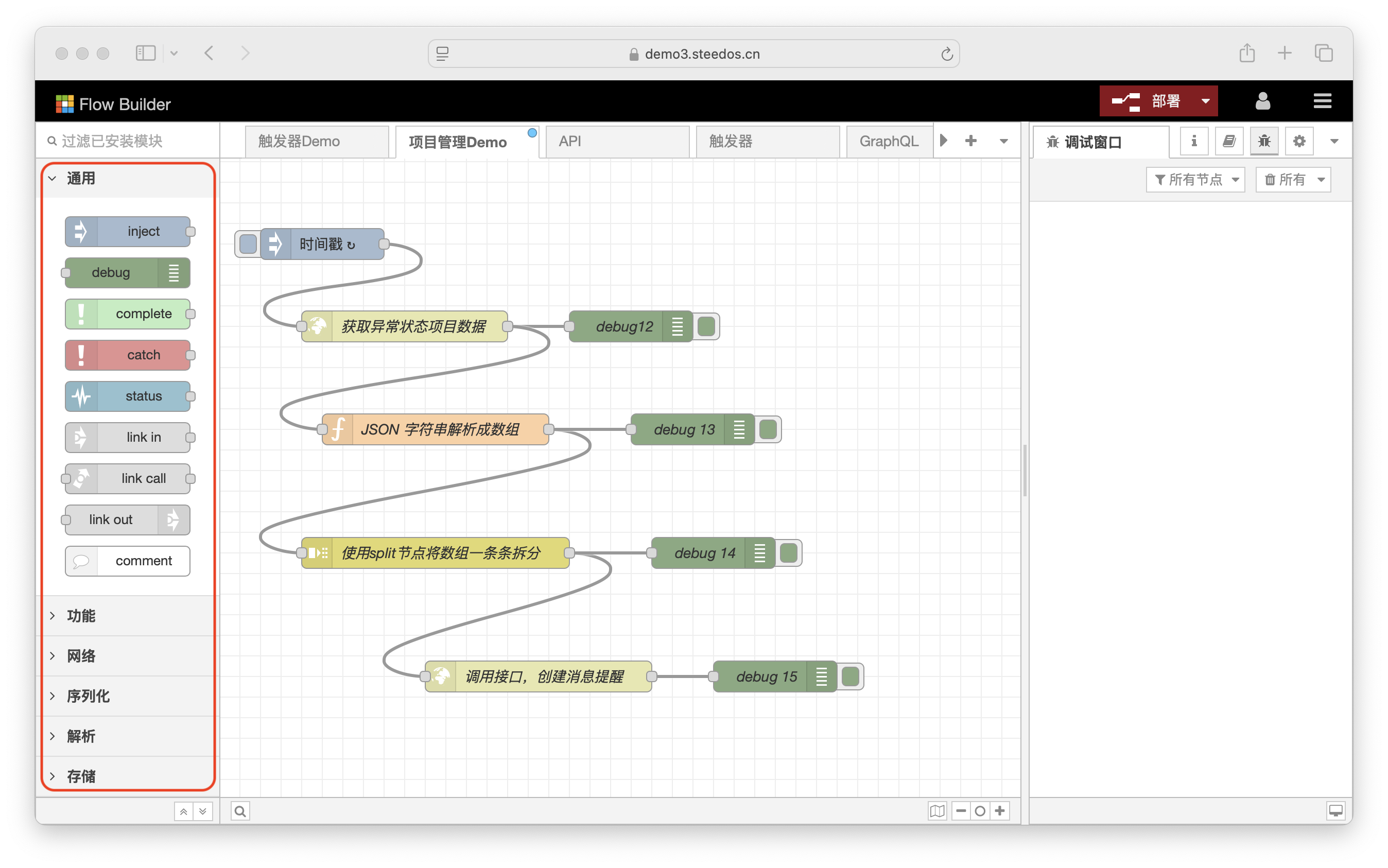This screenshot has height=868, width=1388.
Task: Toggle debug 14 node output
Action: point(789,553)
